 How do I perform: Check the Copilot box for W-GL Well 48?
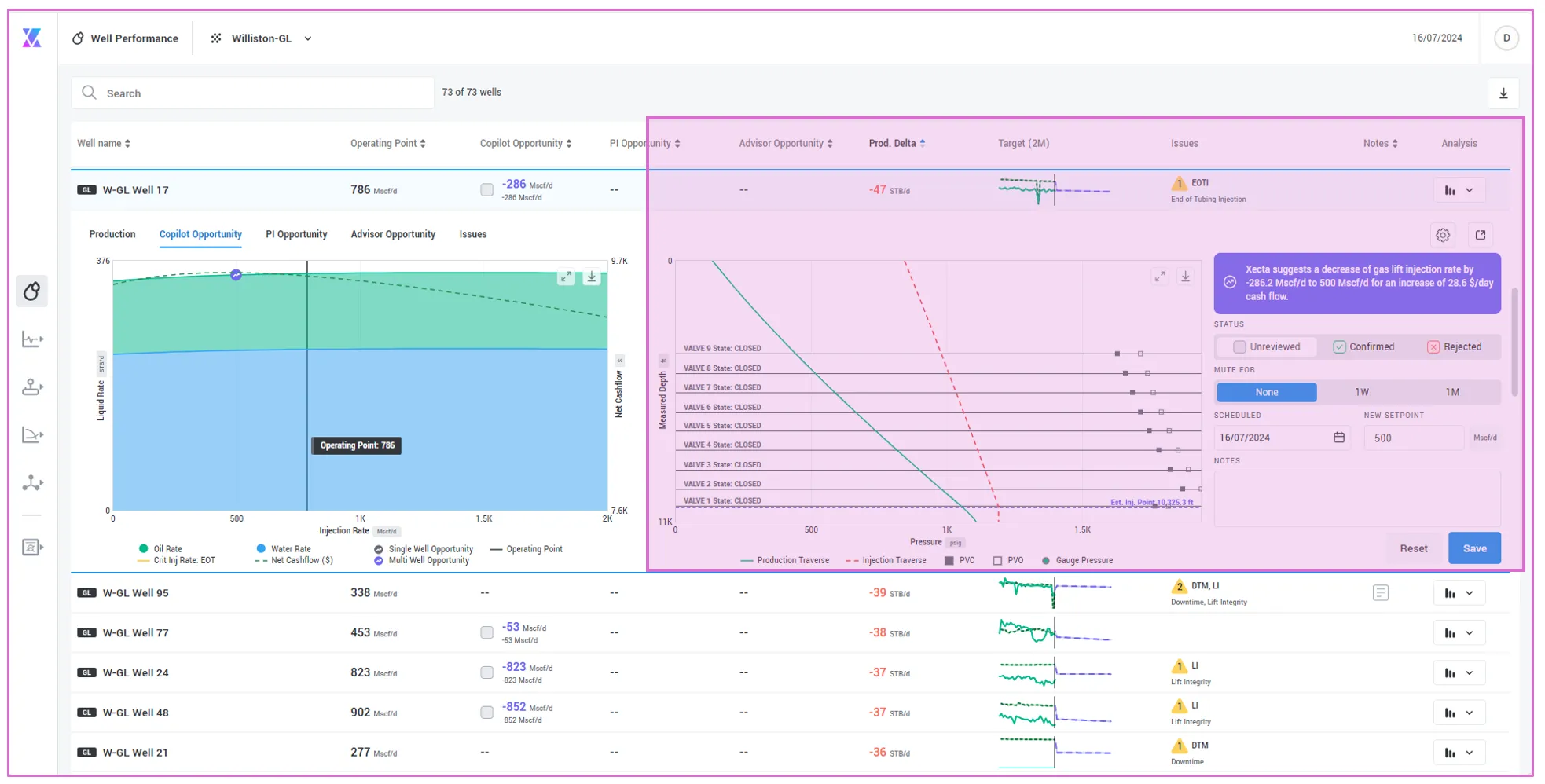tap(487, 713)
